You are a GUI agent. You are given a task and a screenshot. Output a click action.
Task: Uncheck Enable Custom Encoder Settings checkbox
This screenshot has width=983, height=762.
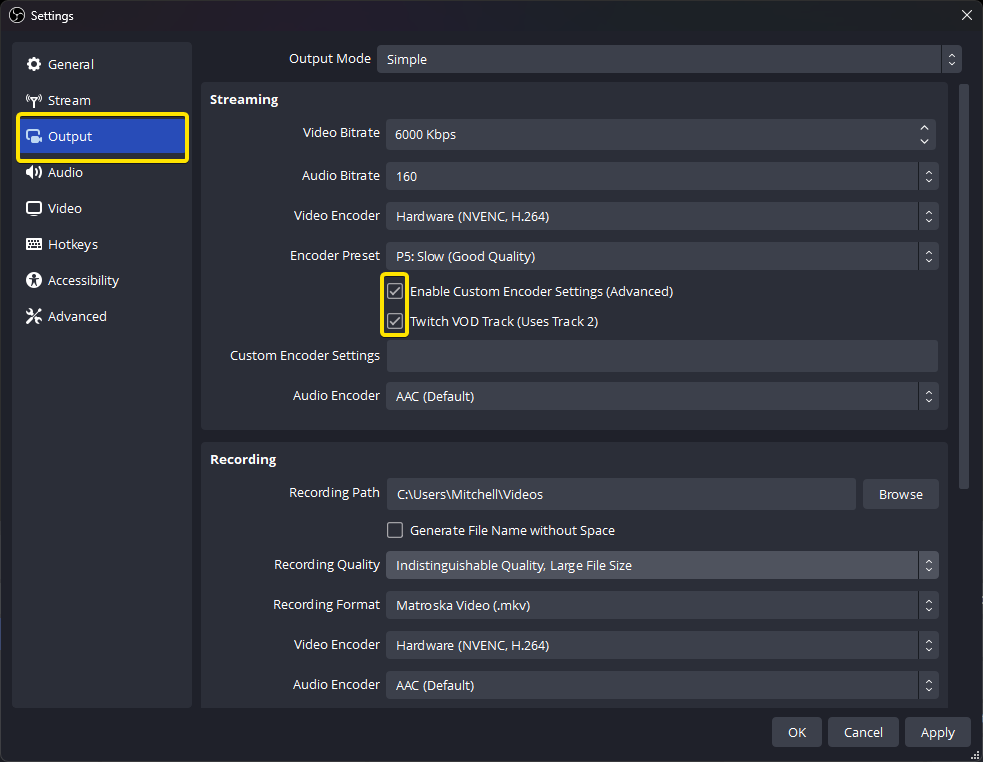[x=395, y=292]
